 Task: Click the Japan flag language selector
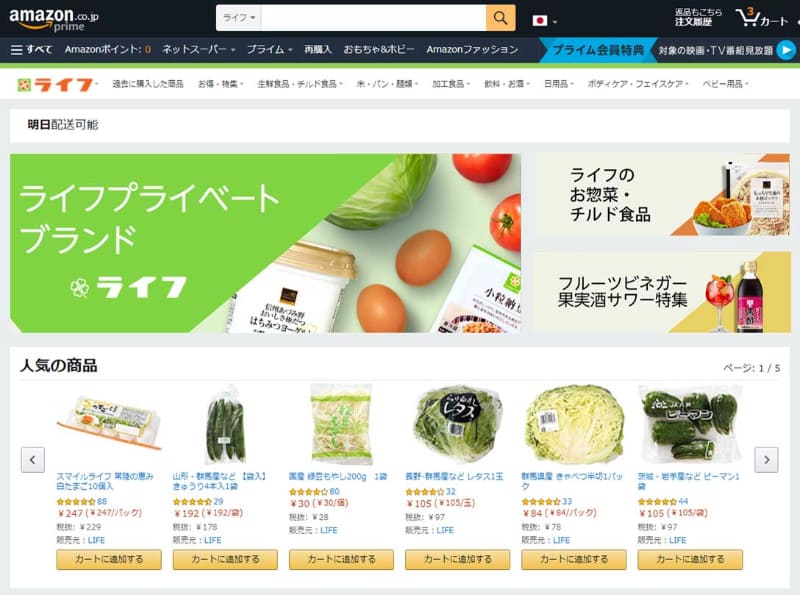pyautogui.click(x=544, y=20)
